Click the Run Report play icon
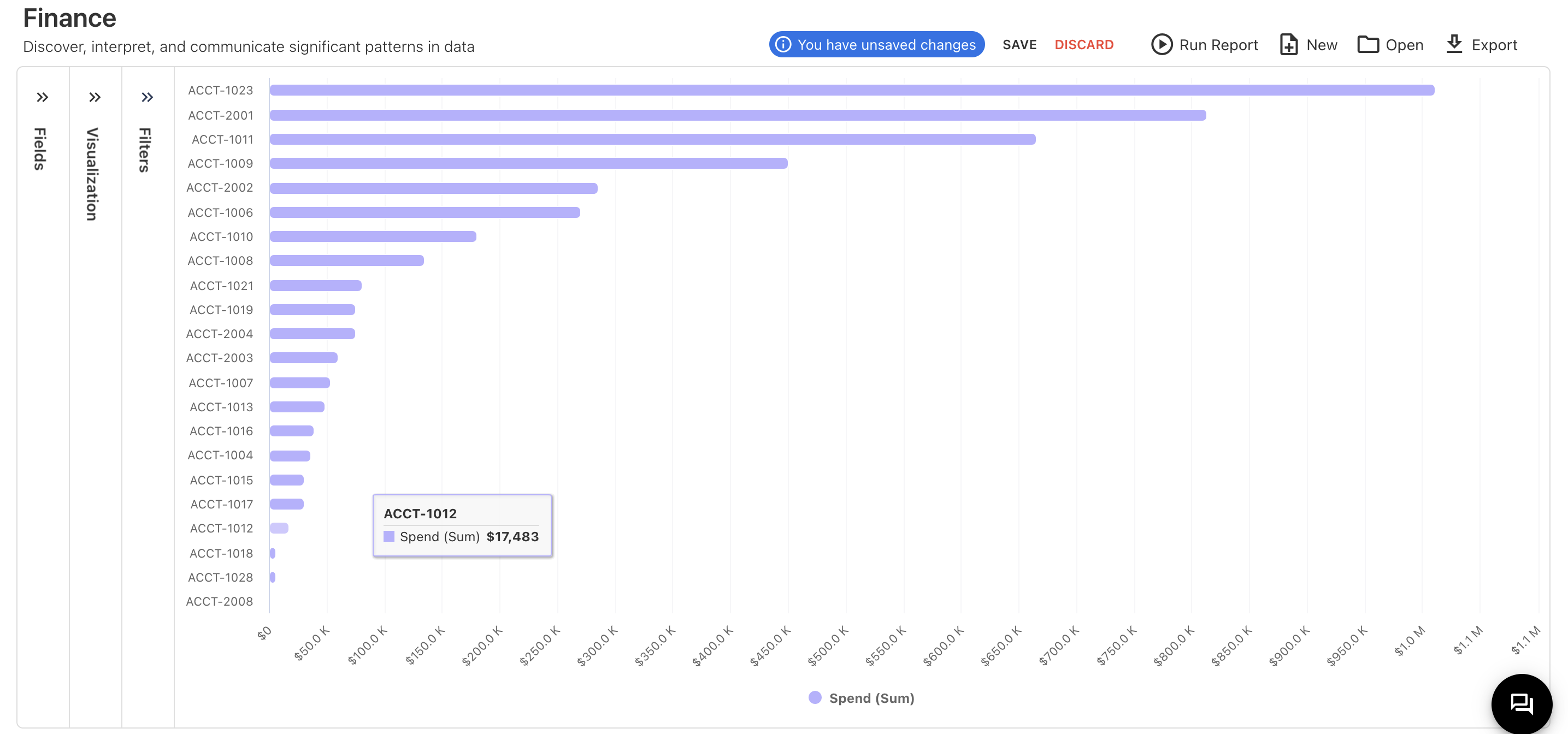The width and height of the screenshot is (1568, 734). (x=1161, y=45)
